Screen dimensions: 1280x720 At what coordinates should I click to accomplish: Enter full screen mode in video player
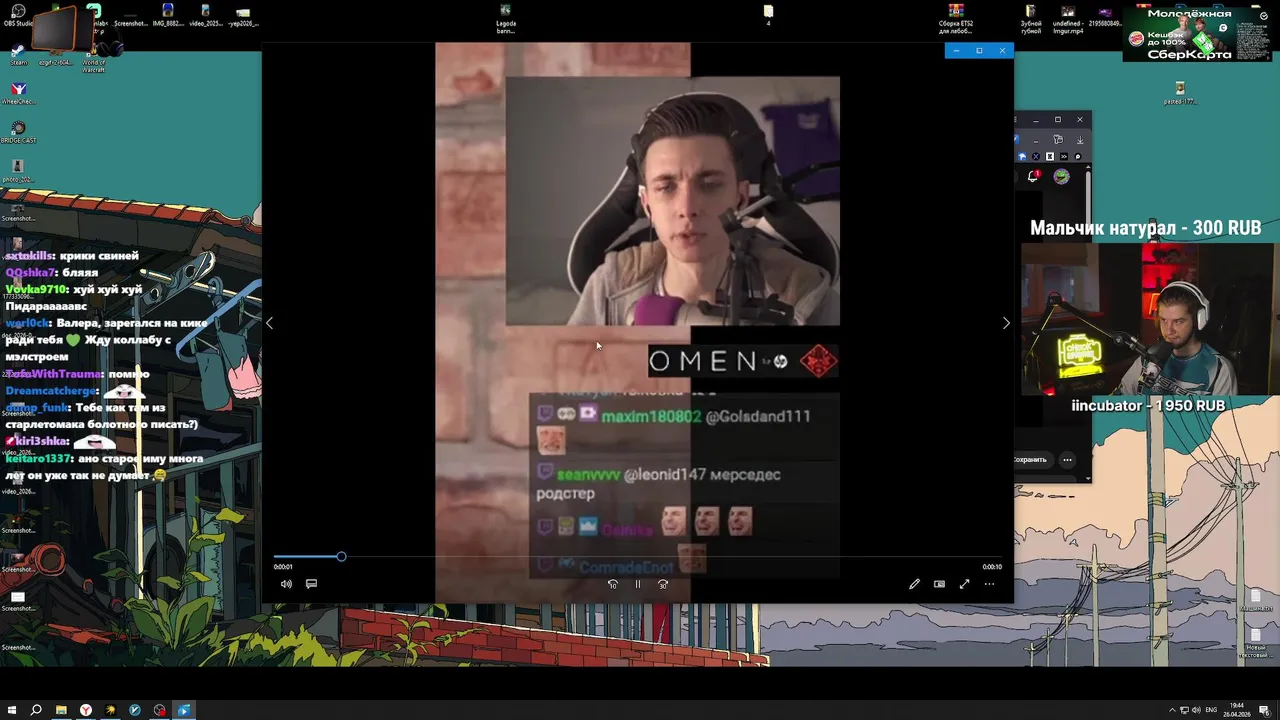[x=964, y=584]
